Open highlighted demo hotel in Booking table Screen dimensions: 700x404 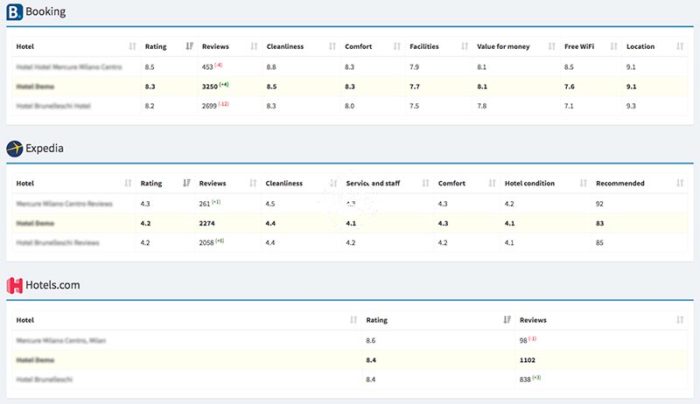tap(35, 87)
